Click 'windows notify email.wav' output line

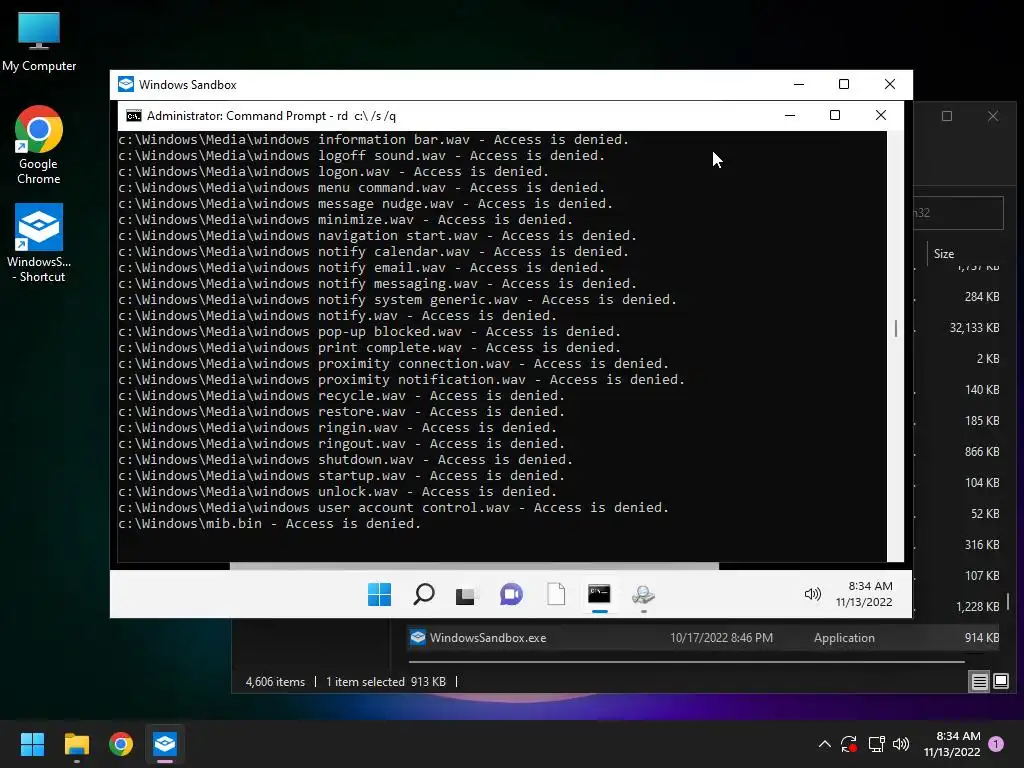[361, 268]
